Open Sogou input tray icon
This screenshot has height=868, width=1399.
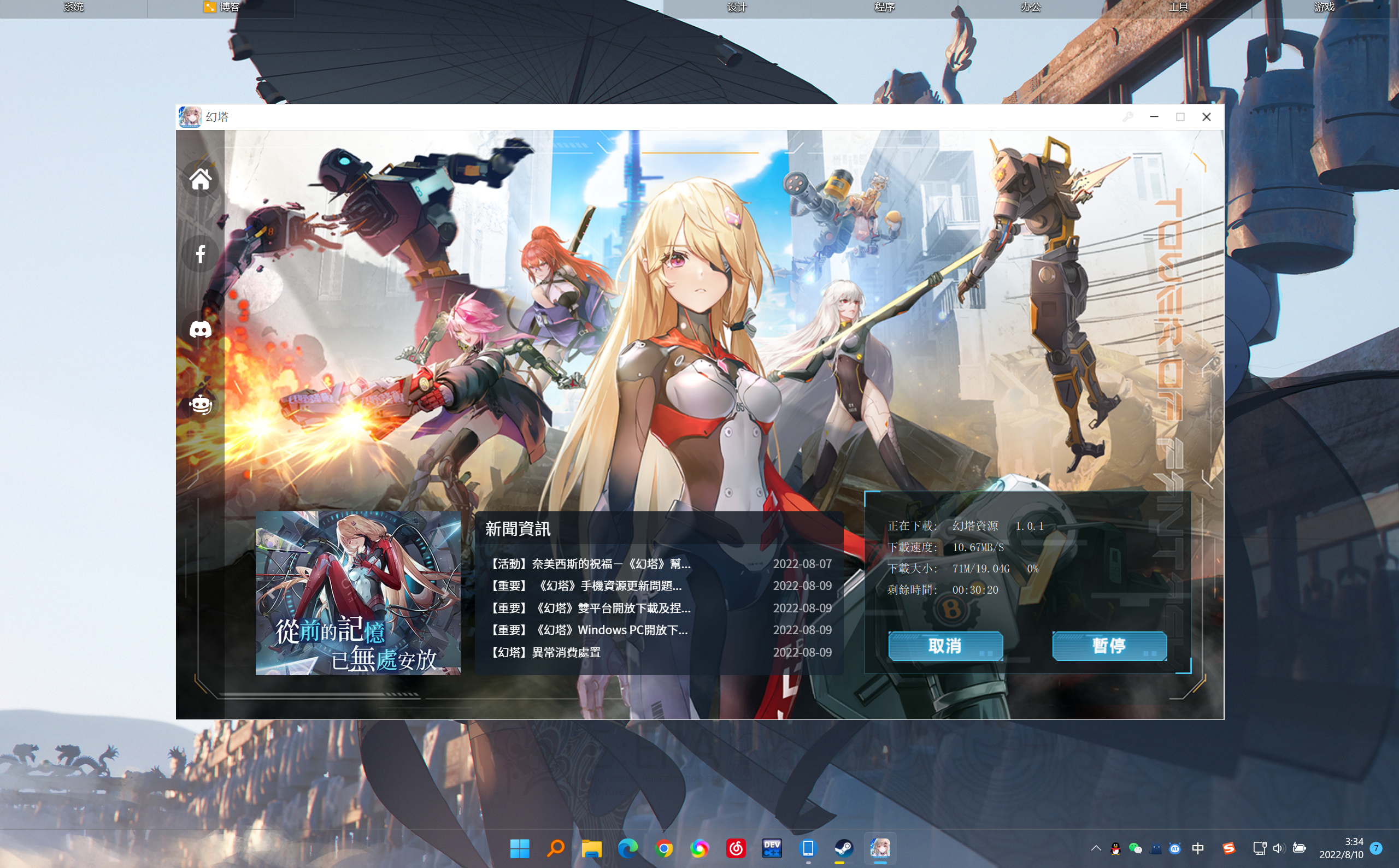(1228, 848)
